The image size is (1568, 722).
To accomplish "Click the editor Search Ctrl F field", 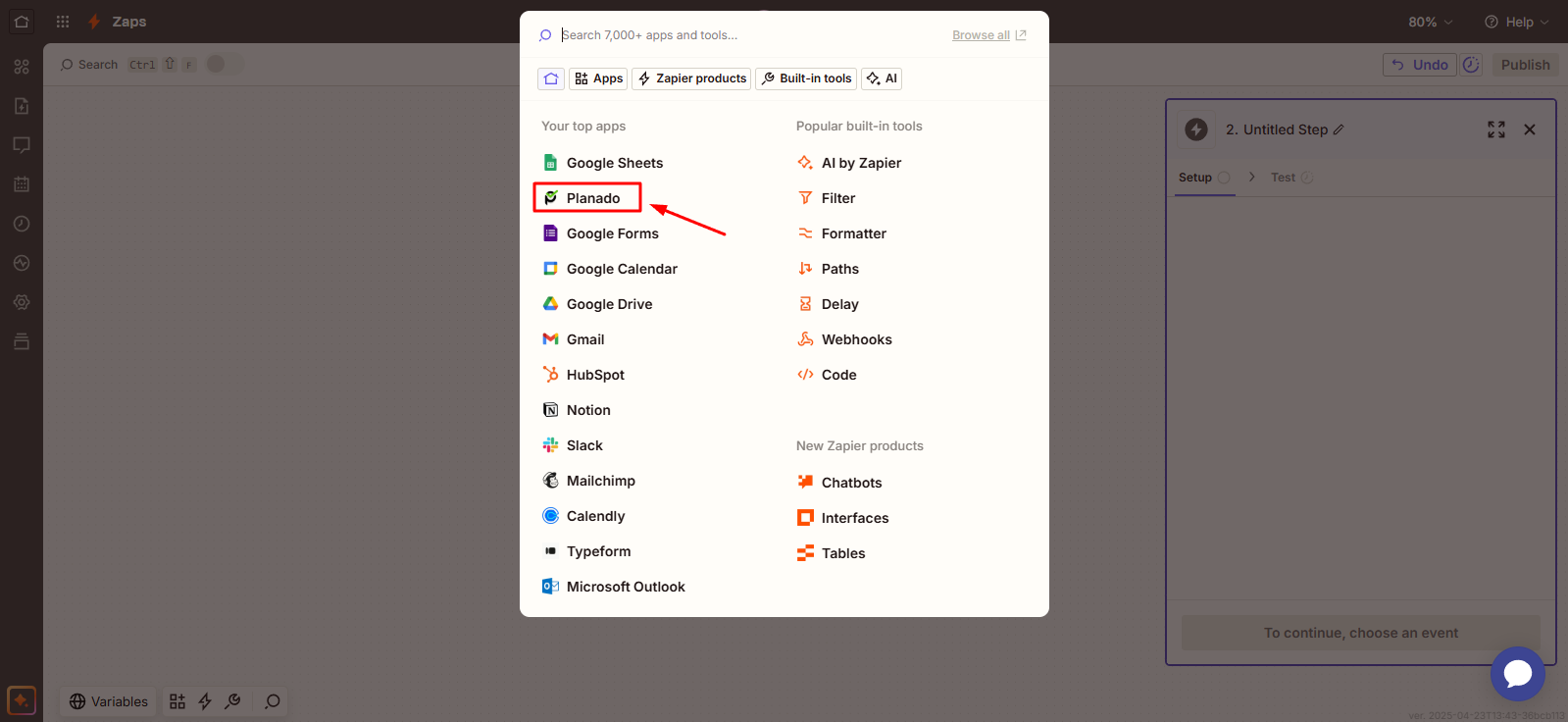I will pos(127,64).
